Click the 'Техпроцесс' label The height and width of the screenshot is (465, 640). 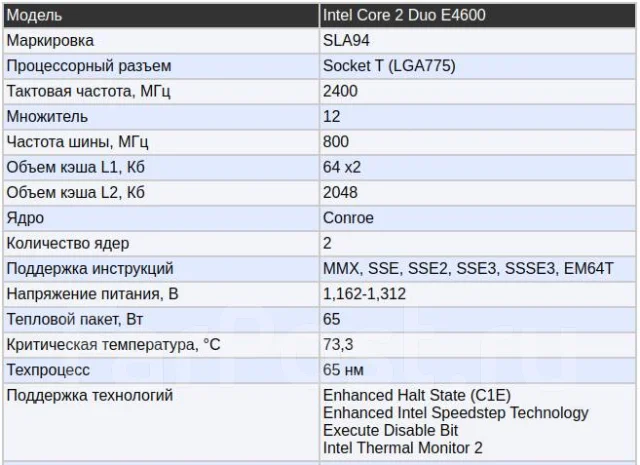coord(48,370)
